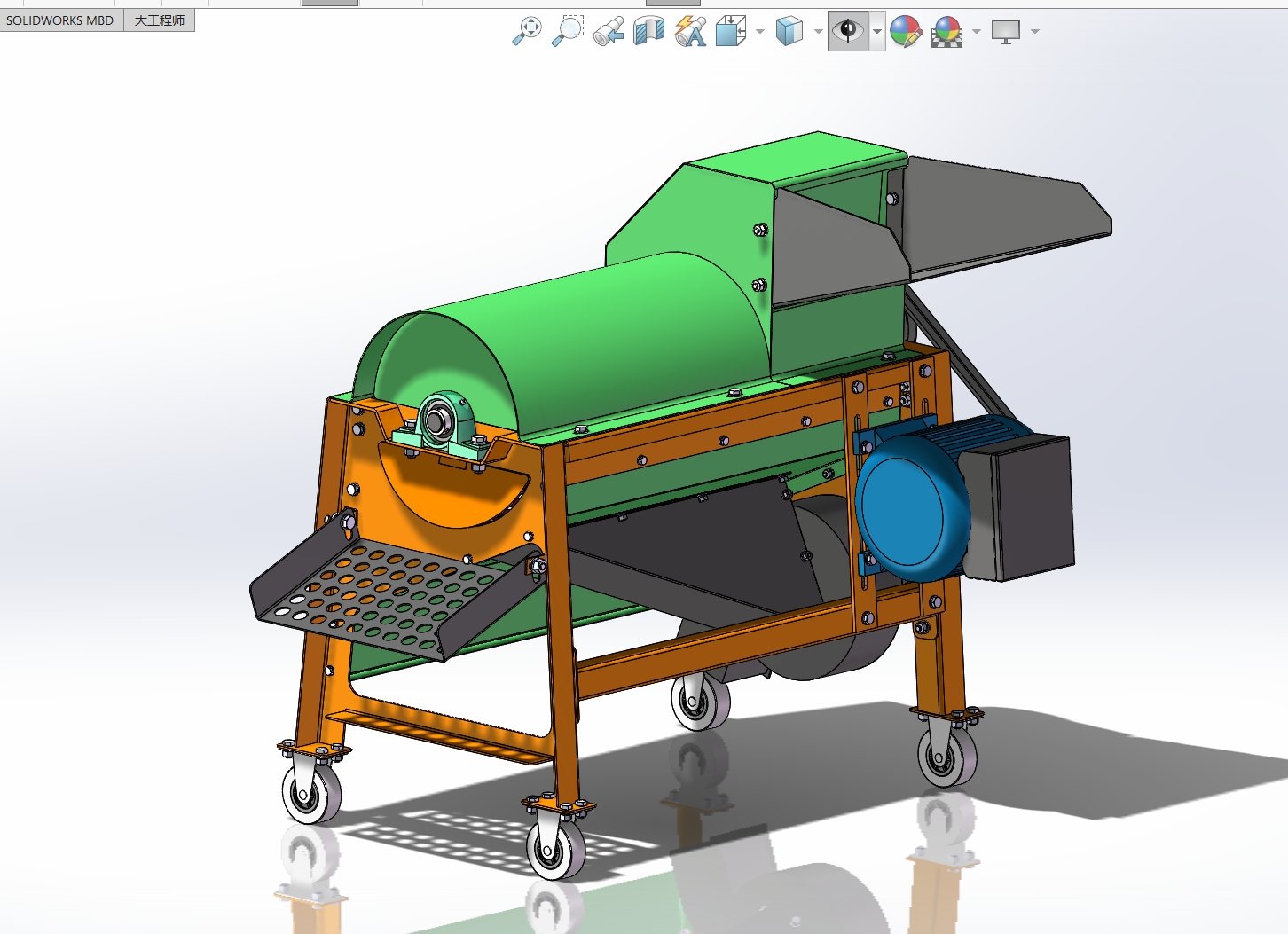Expand the Display Style dropdown arrow
Screen dimensions: 1288x934
pos(818,32)
